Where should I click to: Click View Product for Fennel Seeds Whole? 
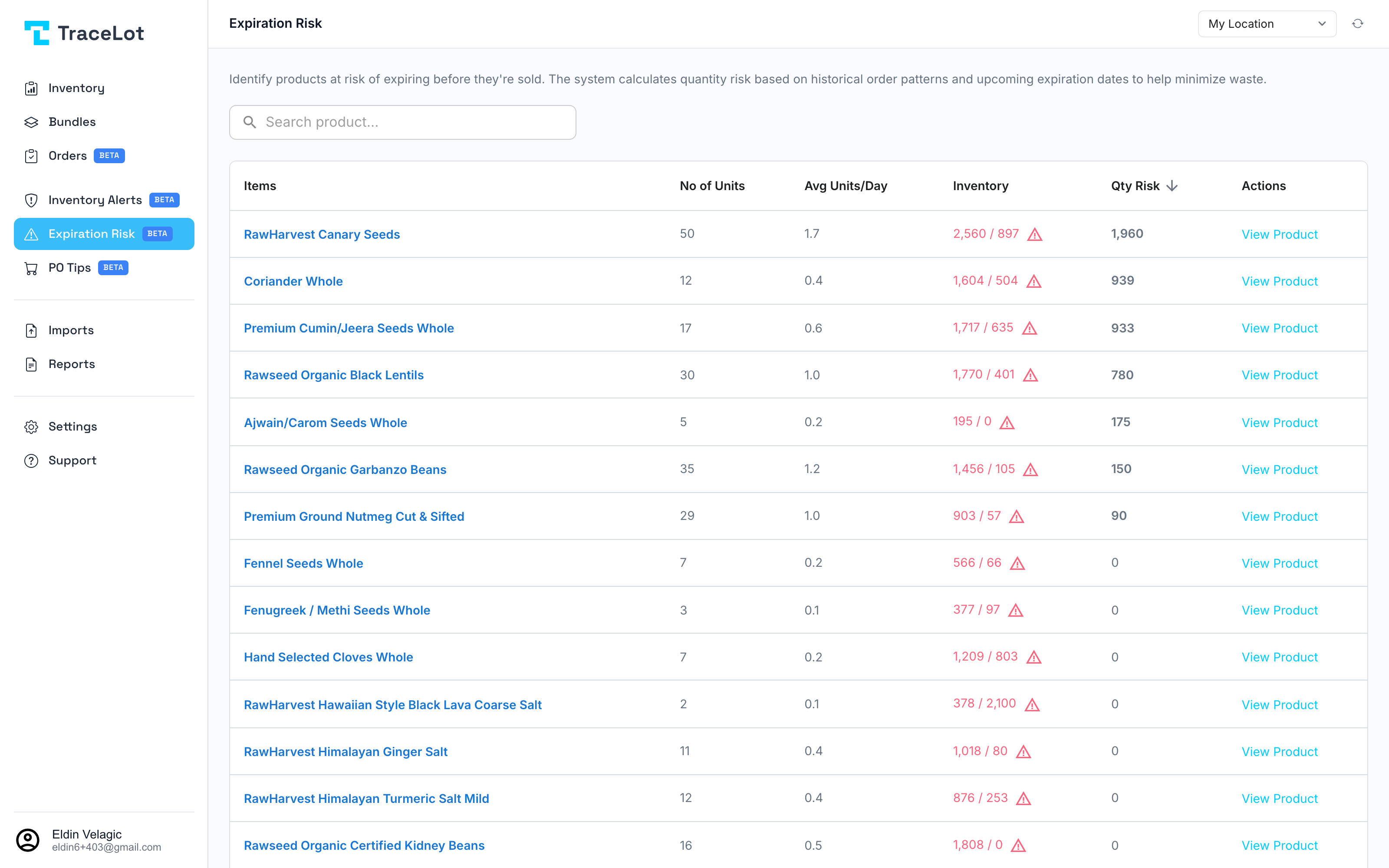1279,564
